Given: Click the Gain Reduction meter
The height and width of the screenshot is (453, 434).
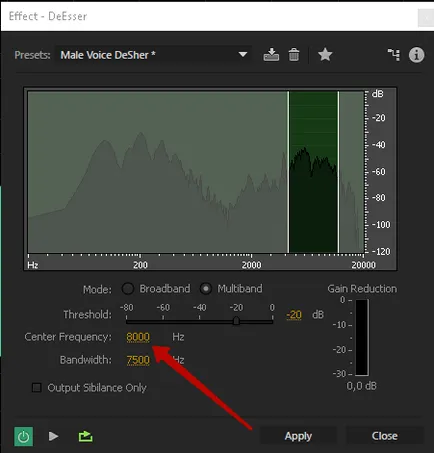Looking at the screenshot, I should pos(362,337).
